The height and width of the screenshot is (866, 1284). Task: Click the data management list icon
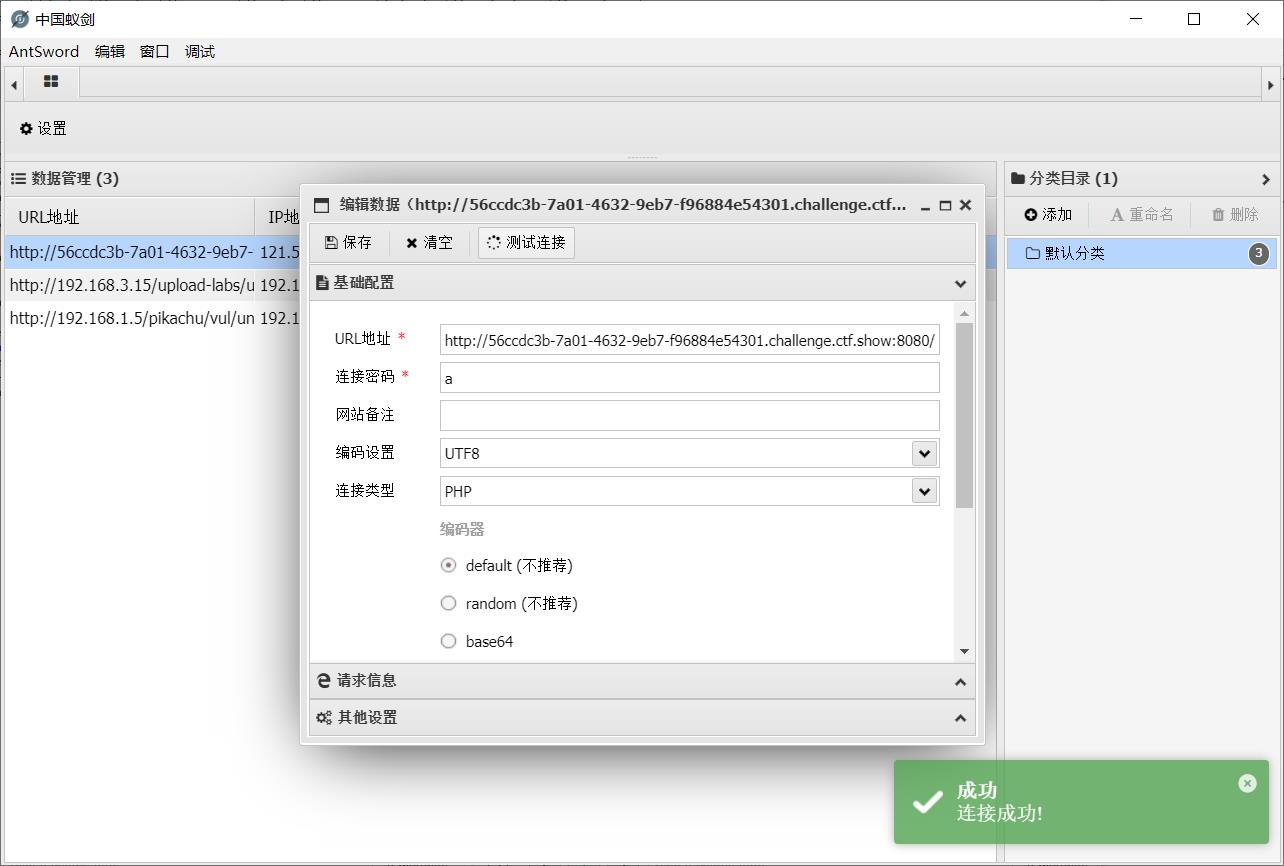pos(18,178)
